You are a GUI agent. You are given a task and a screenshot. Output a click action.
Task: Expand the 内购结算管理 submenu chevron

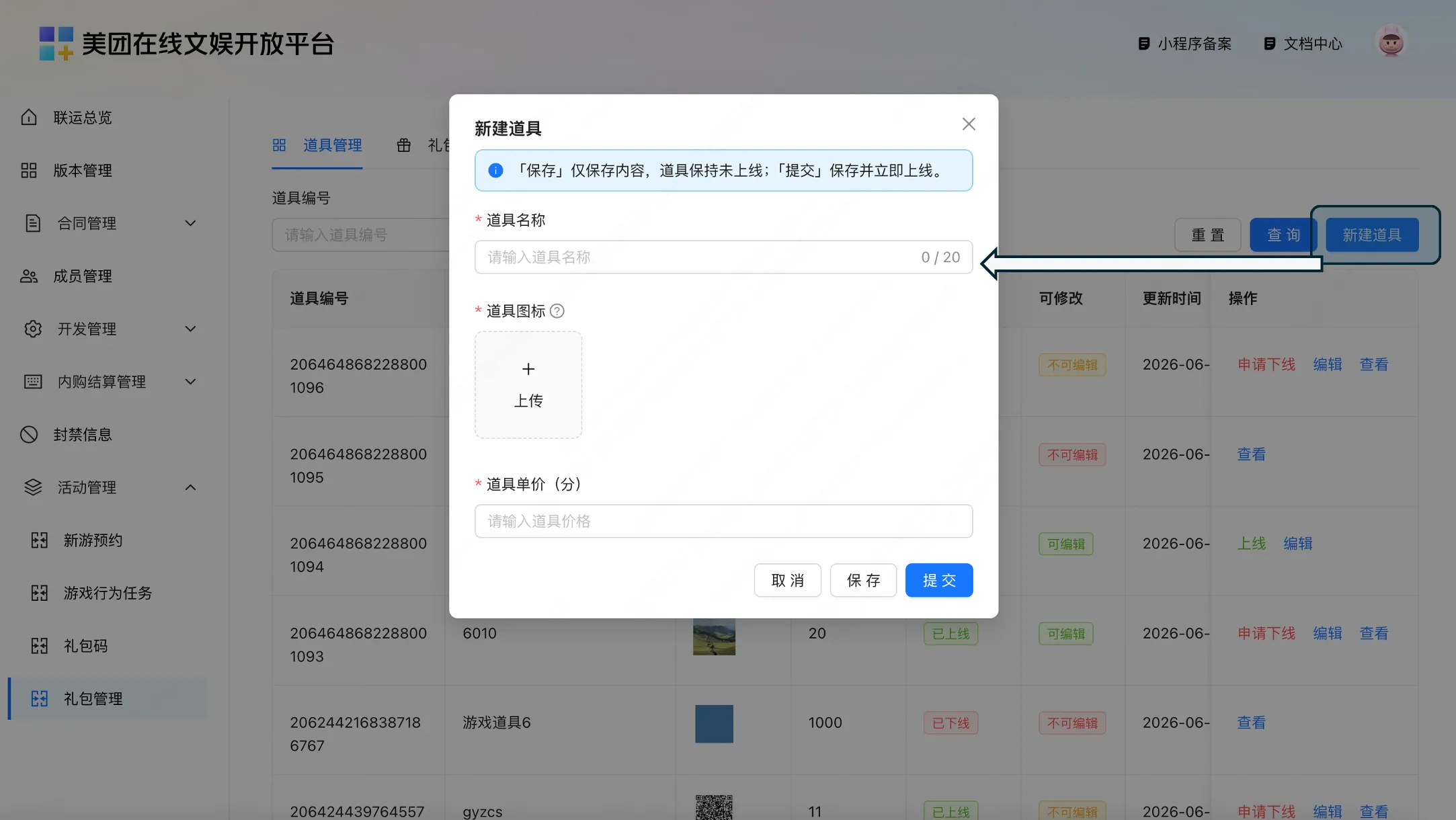click(x=191, y=382)
